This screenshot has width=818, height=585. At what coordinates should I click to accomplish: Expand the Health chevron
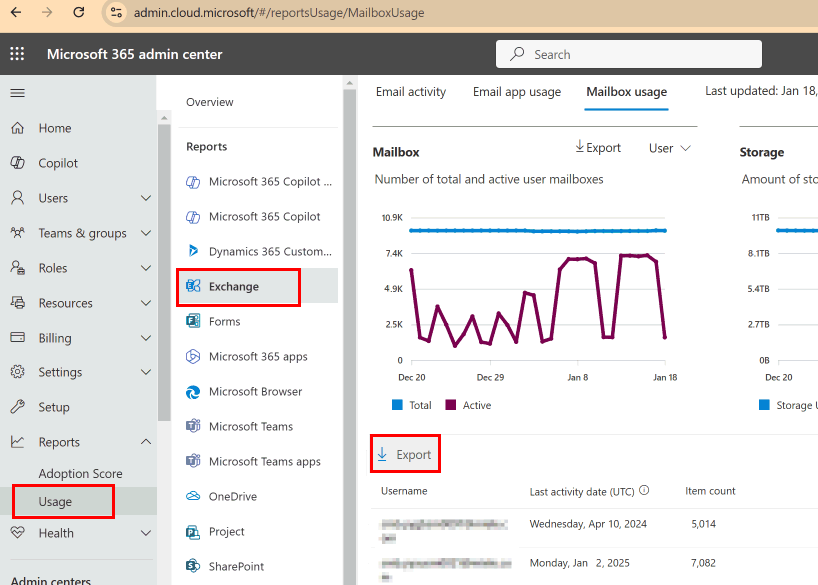tap(146, 533)
